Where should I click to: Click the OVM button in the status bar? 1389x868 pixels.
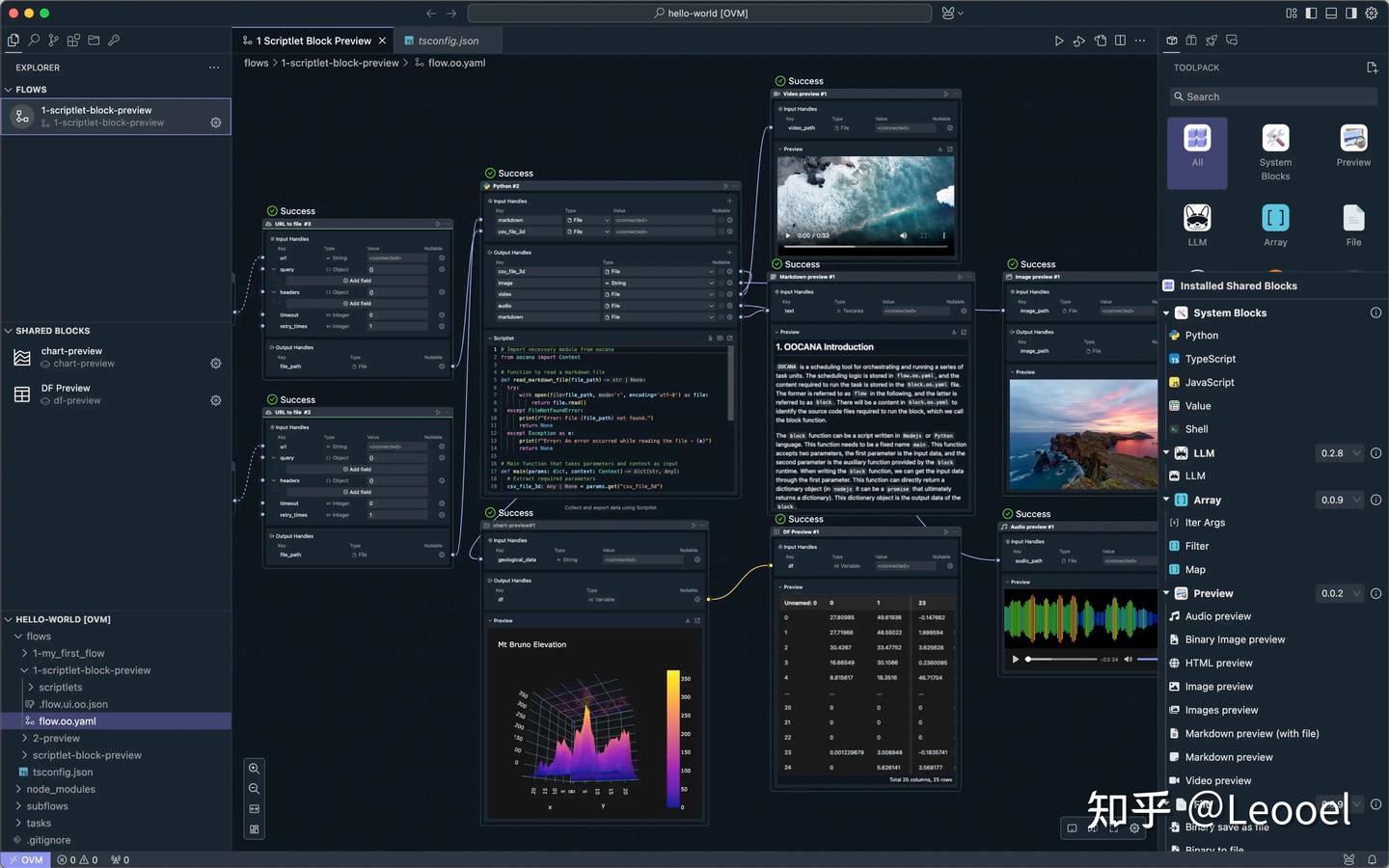pyautogui.click(x=24, y=859)
